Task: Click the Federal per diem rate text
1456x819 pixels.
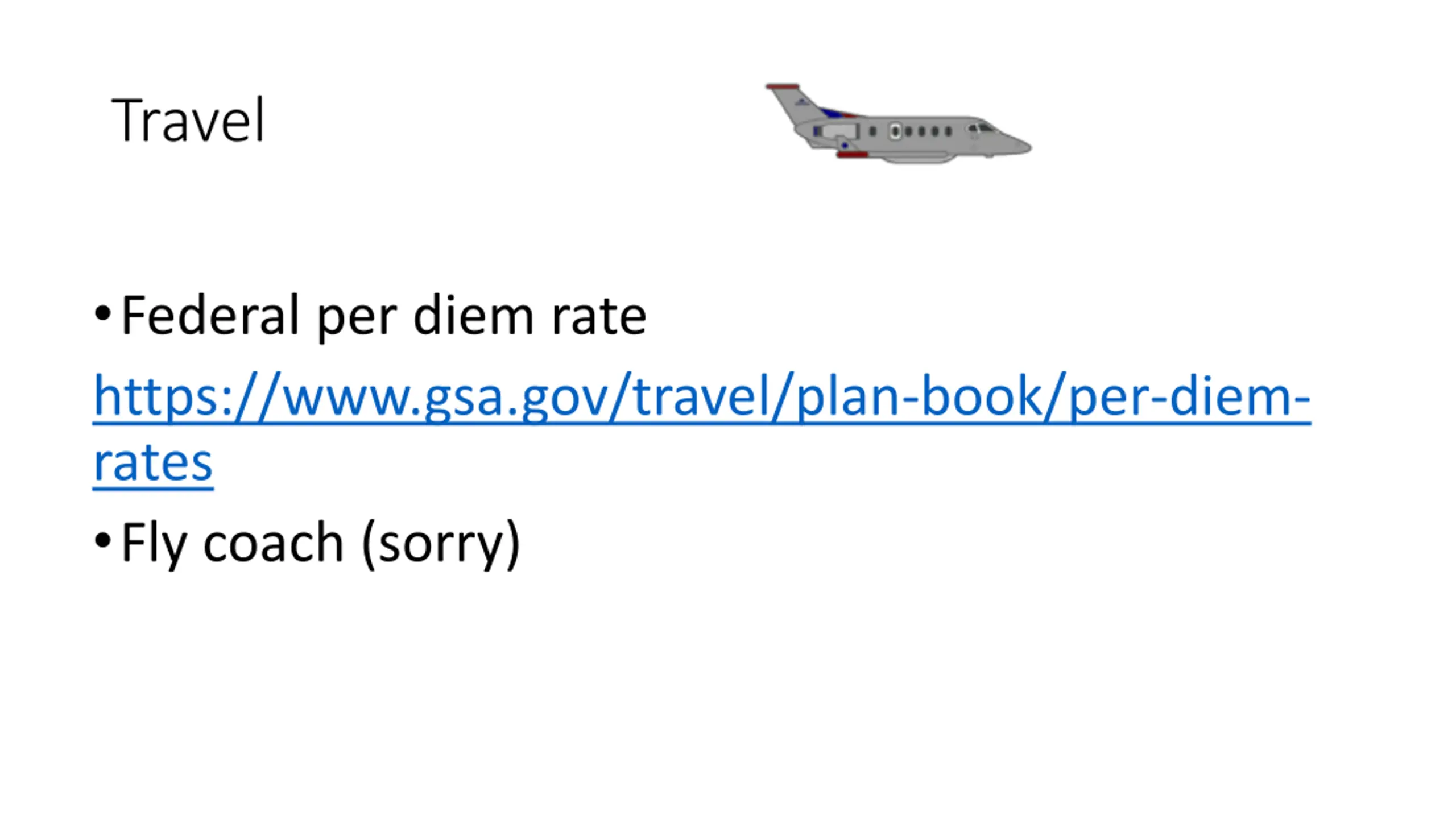Action: coord(384,316)
